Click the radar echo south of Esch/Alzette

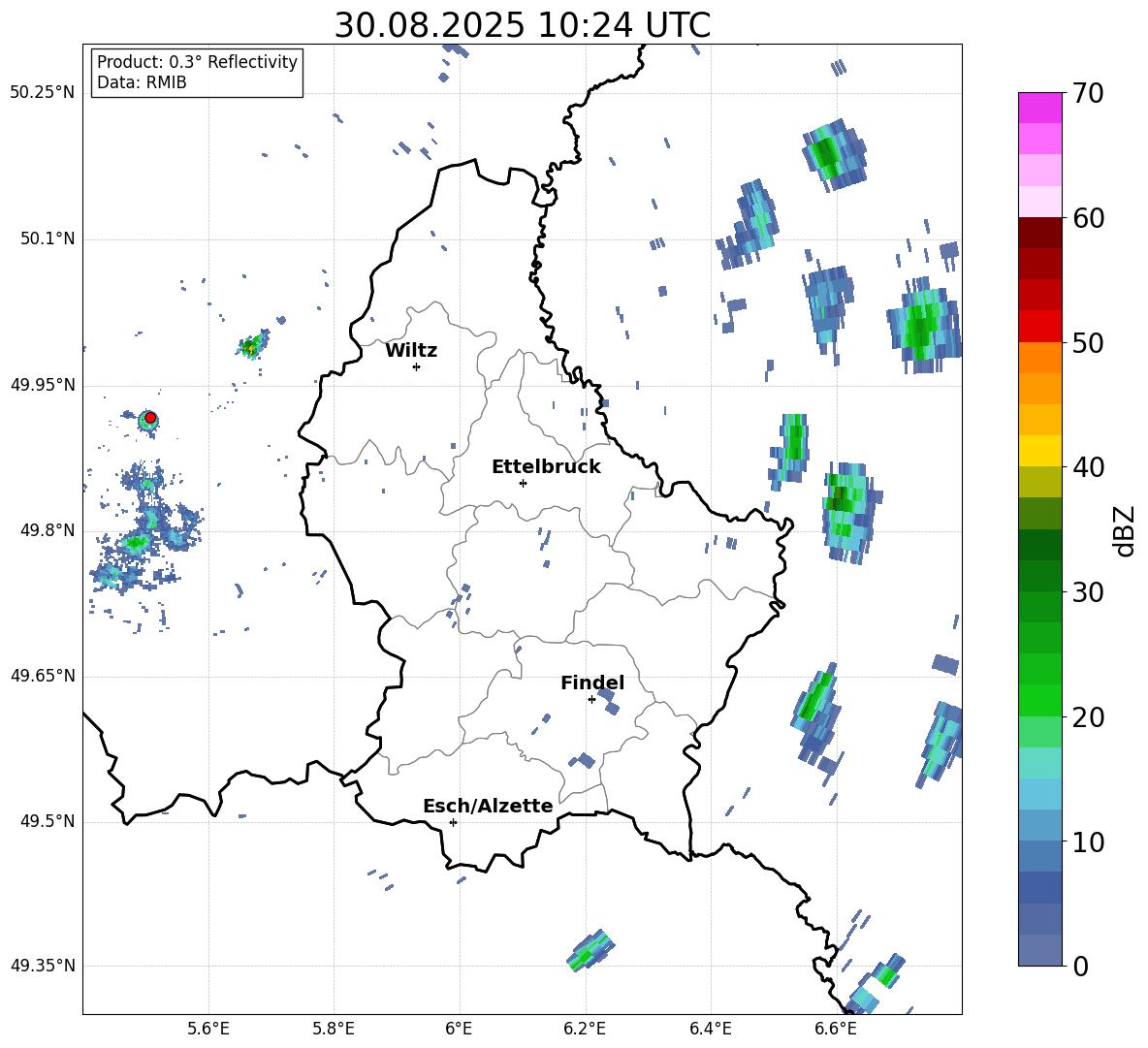590,951
